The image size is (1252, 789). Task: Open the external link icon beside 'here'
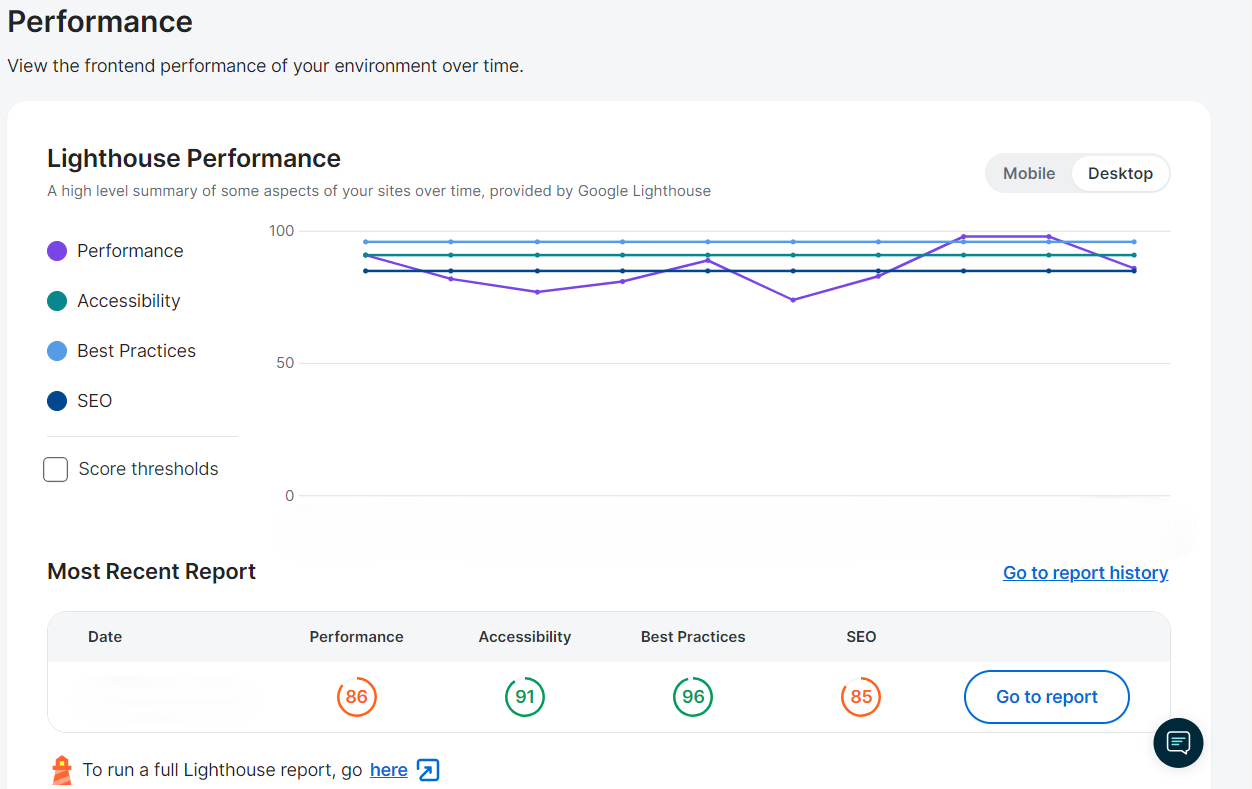(x=428, y=770)
